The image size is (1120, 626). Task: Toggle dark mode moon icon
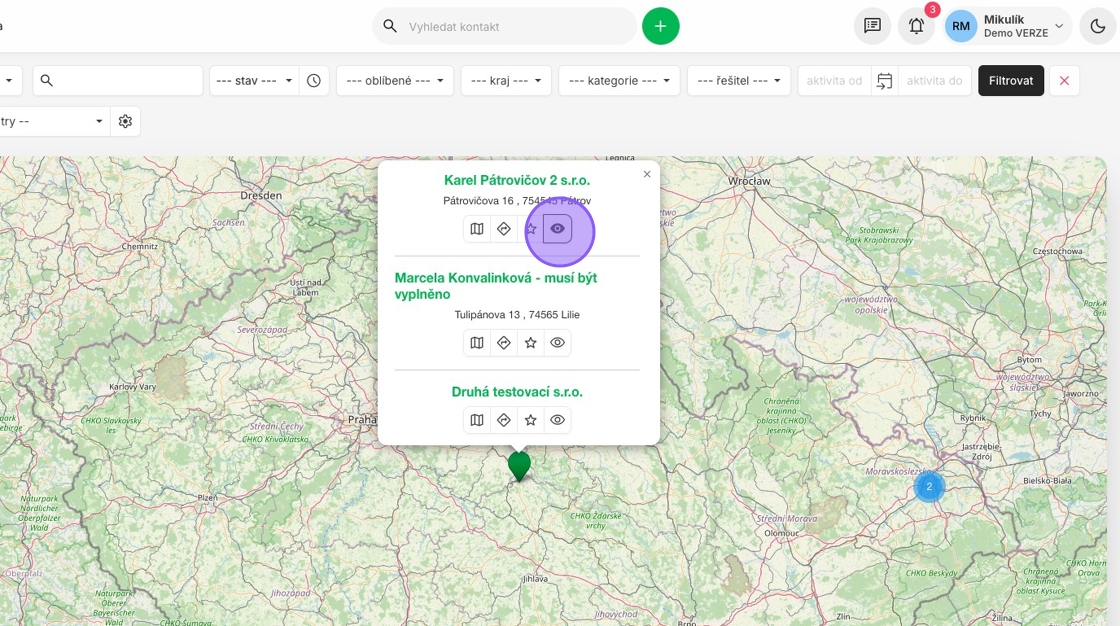point(1098,26)
